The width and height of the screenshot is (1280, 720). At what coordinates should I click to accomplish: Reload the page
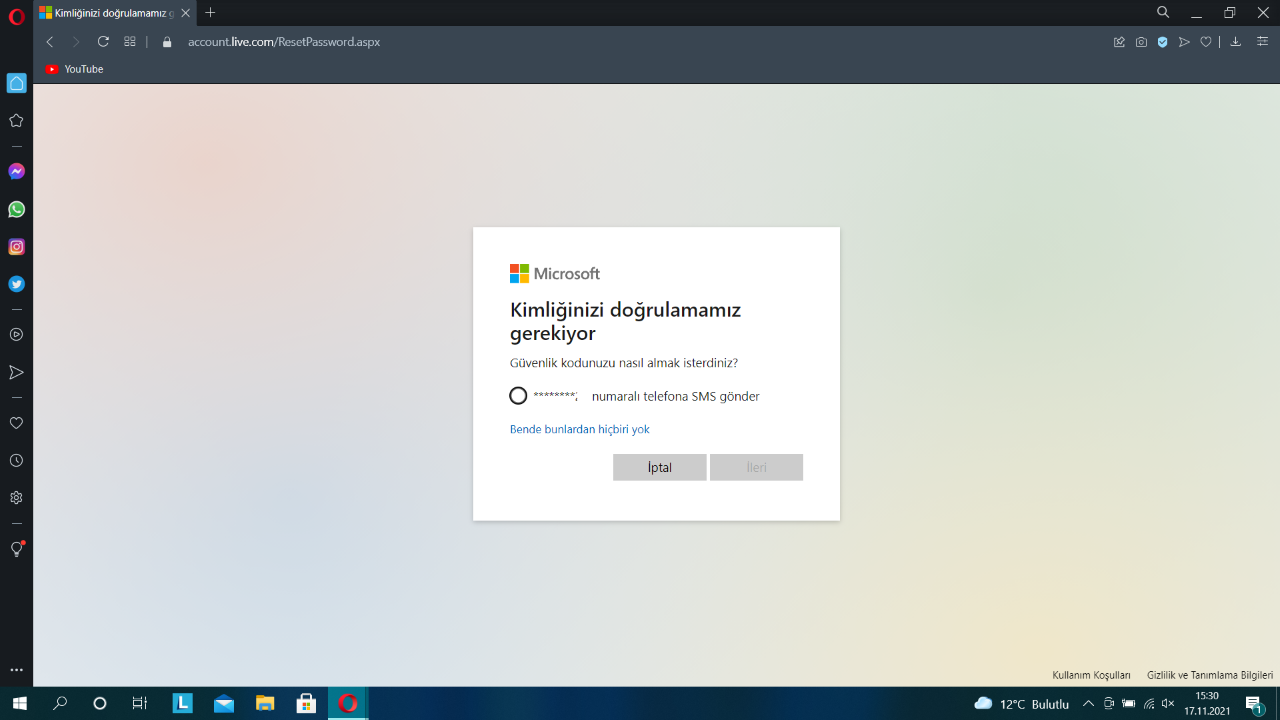(103, 42)
